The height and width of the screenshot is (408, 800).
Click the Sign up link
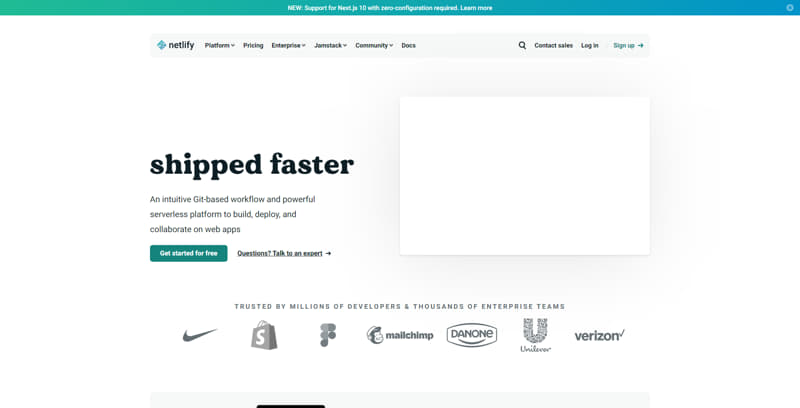[628, 45]
